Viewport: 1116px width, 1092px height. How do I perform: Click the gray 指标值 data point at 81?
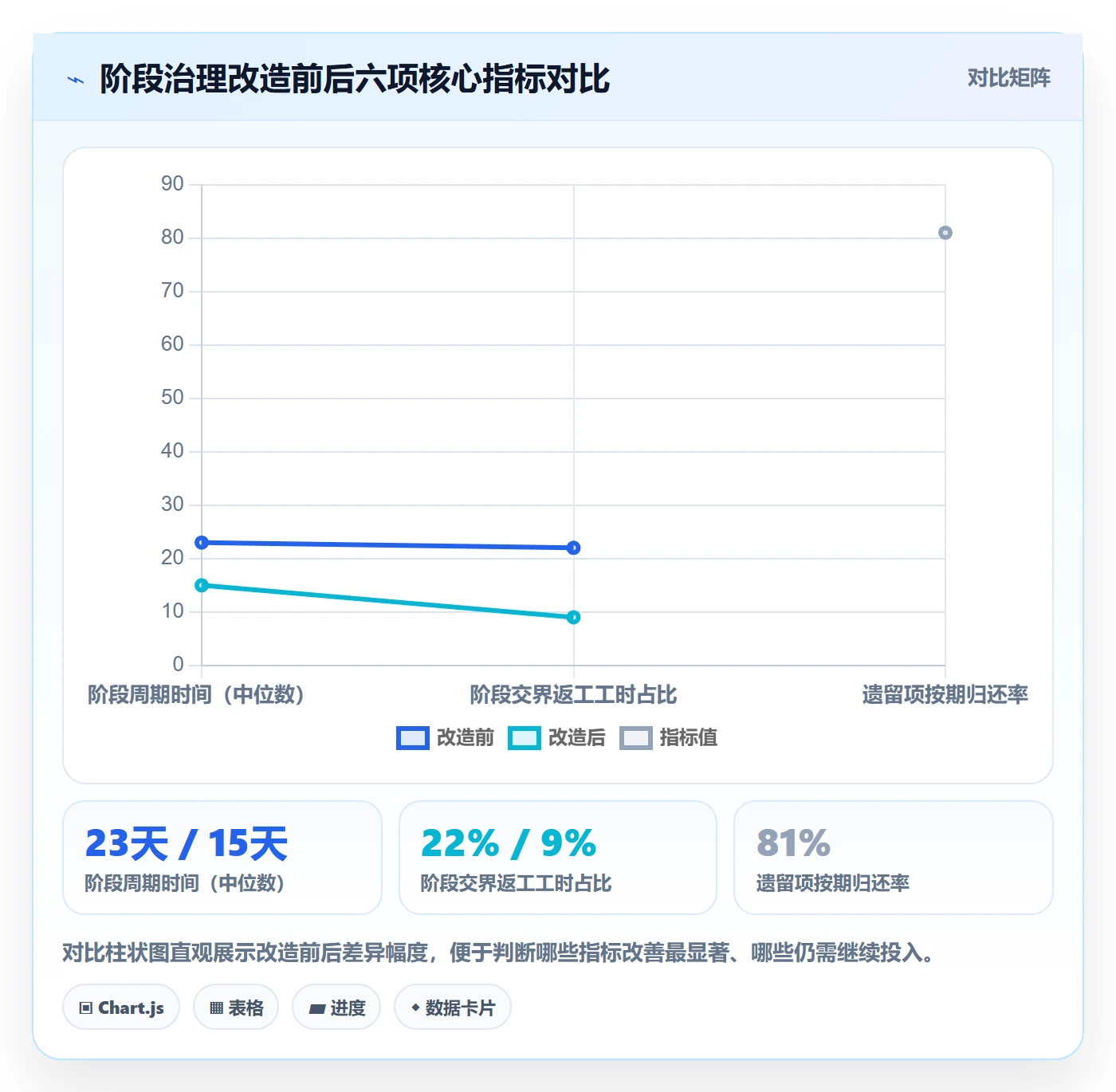click(945, 233)
